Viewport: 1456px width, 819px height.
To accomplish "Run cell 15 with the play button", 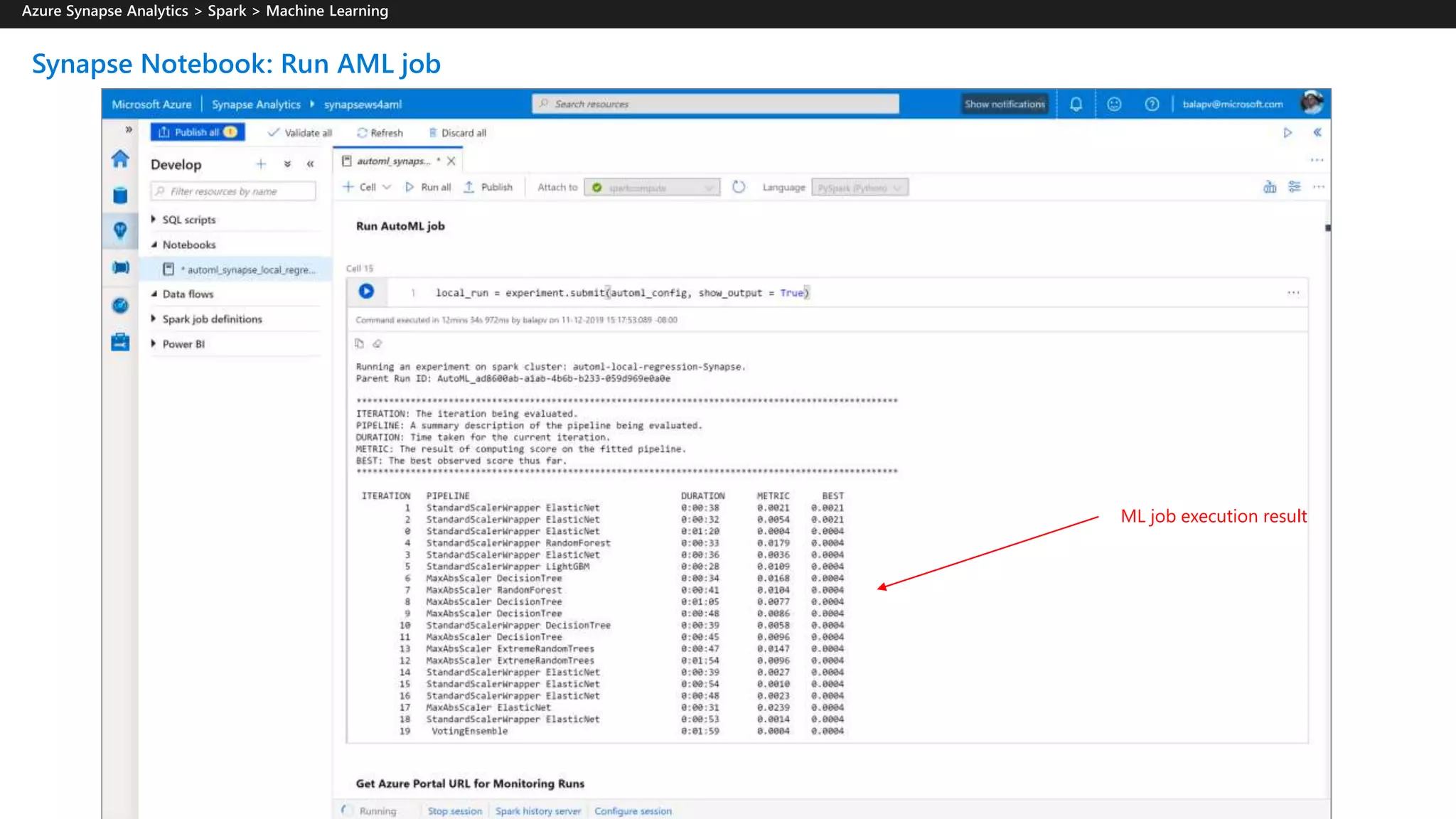I will coord(366,291).
